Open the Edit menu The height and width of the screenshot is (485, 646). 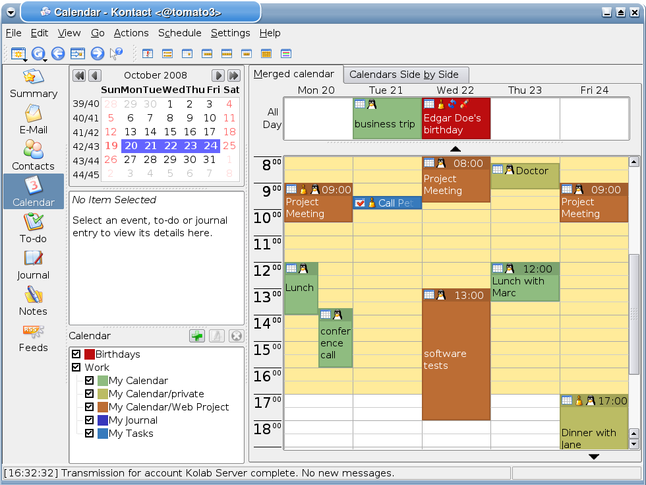click(39, 33)
